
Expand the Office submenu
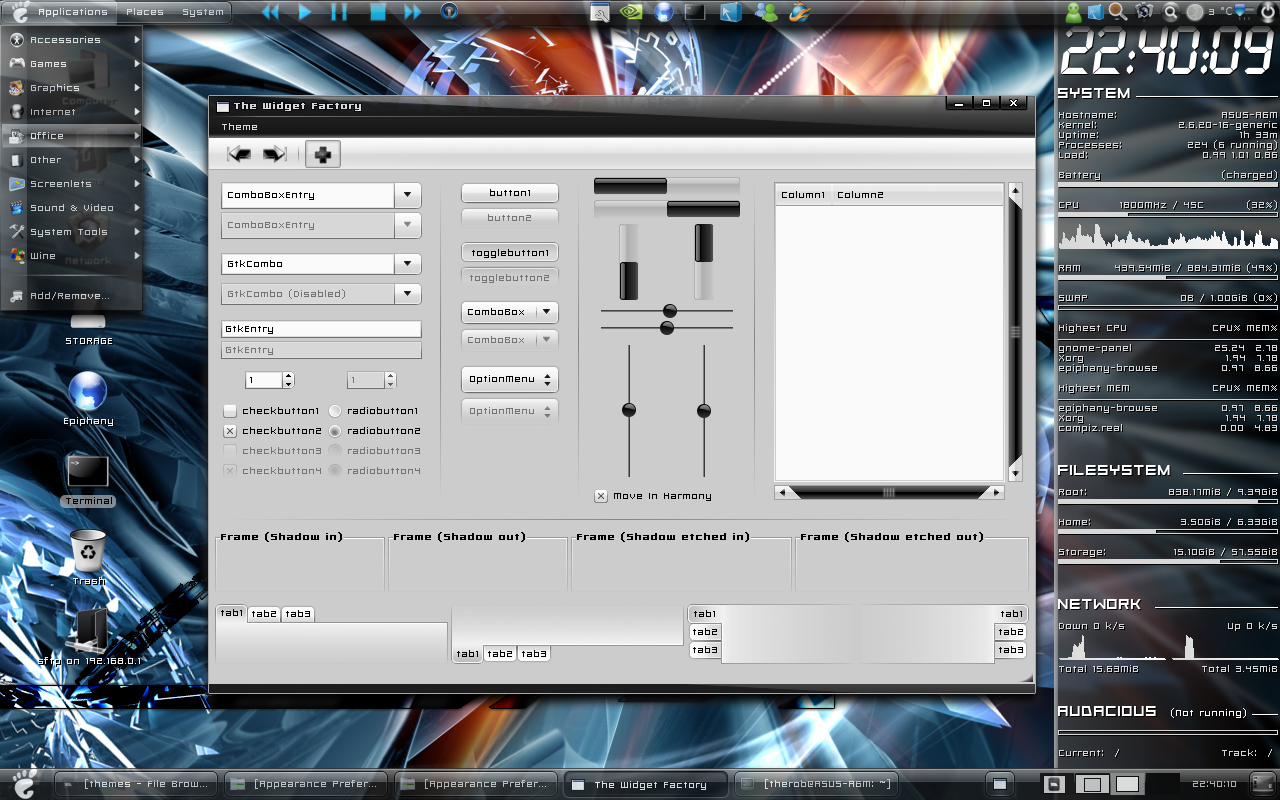[x=72, y=136]
